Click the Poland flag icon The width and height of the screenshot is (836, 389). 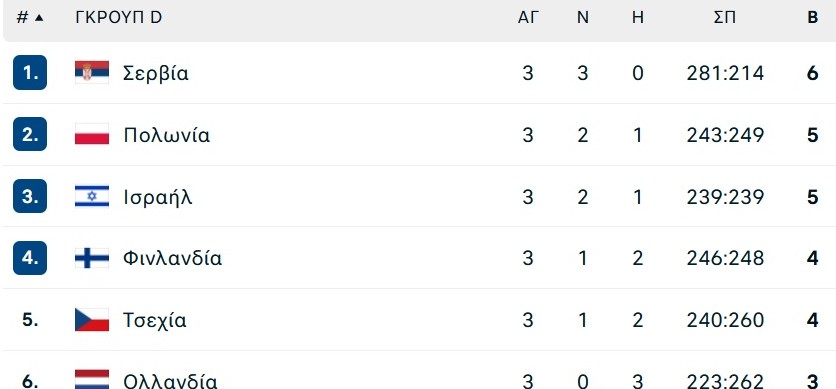pyautogui.click(x=92, y=134)
